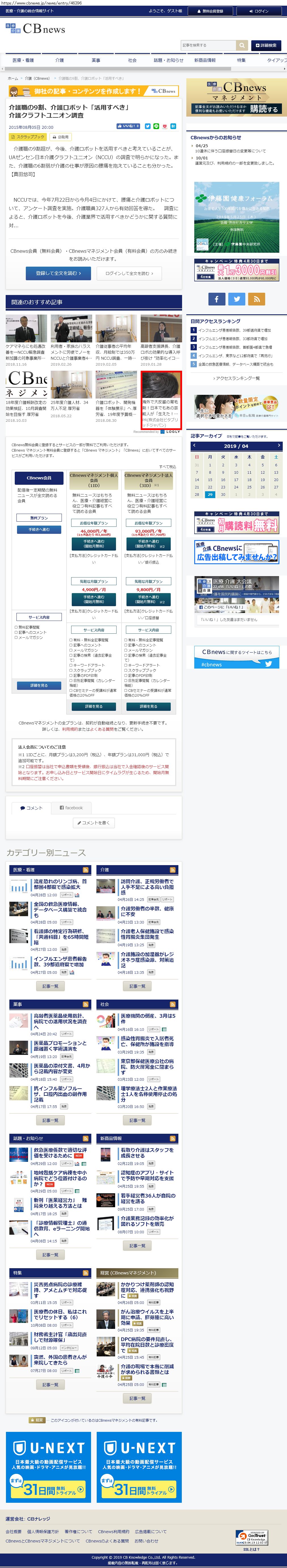This screenshot has width=287, height=1568.
Task: Click 記事一覧 under 社会 section
Action: point(138,1120)
